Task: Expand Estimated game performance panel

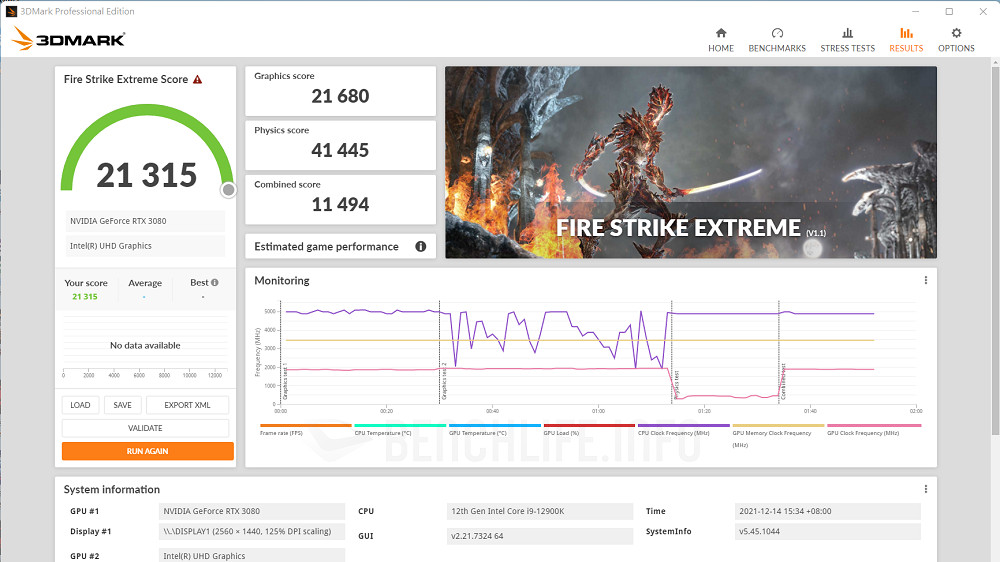Action: pyautogui.click(x=341, y=246)
